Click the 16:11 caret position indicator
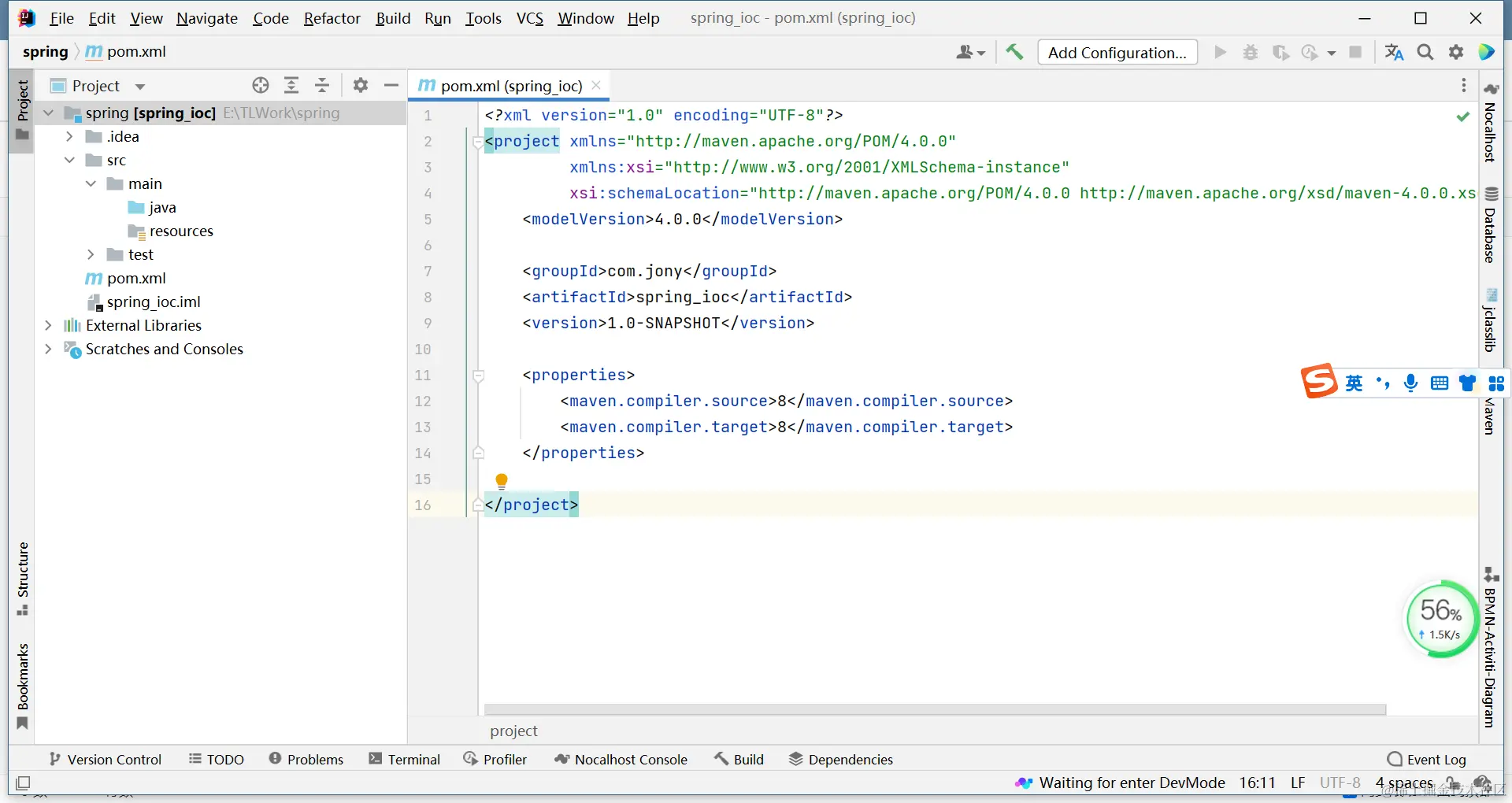This screenshot has width=1512, height=803. (x=1257, y=783)
